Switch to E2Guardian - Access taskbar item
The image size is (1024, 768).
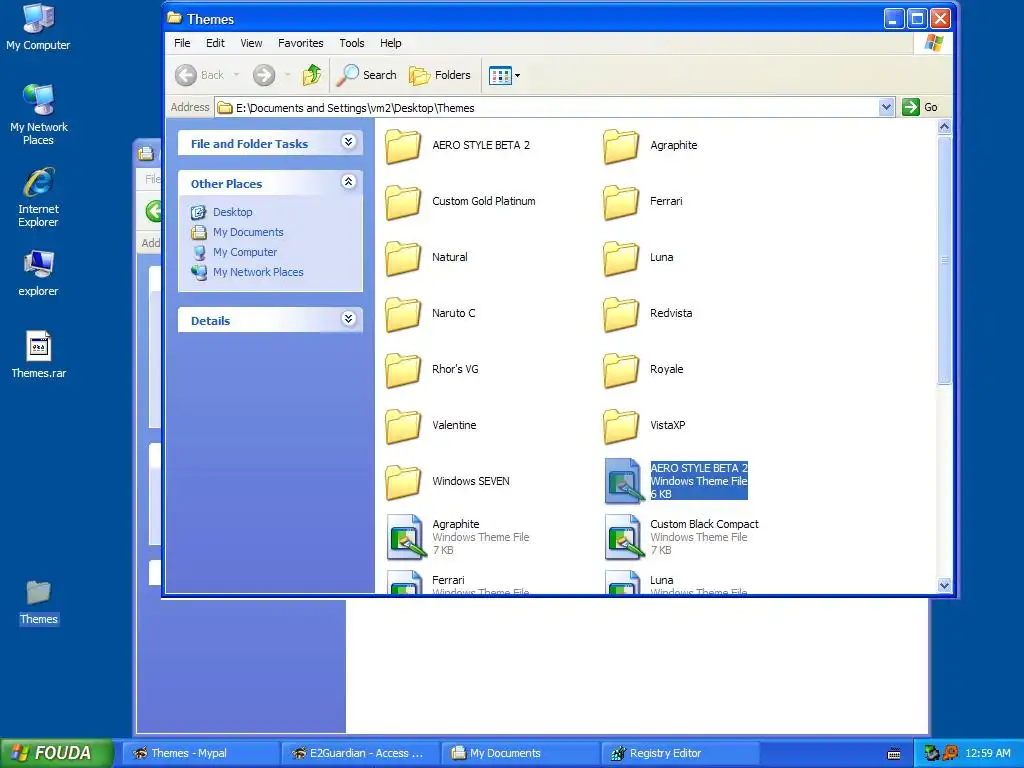(x=359, y=753)
